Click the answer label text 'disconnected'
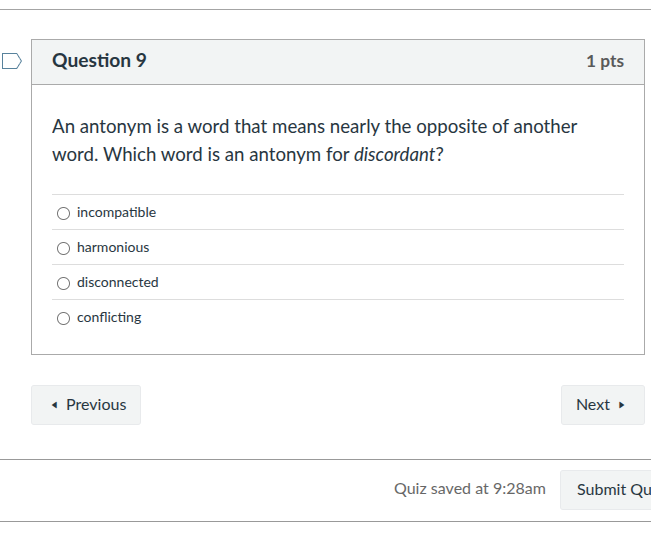The width and height of the screenshot is (651, 533). (x=117, y=283)
